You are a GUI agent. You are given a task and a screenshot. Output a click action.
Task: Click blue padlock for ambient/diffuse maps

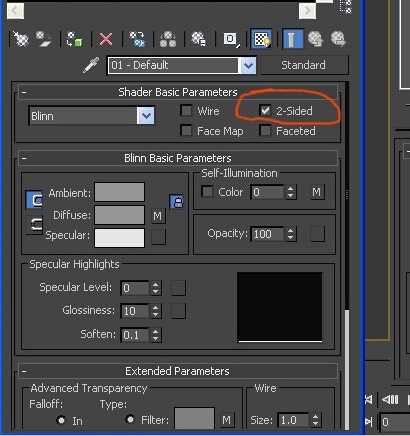[x=177, y=202]
